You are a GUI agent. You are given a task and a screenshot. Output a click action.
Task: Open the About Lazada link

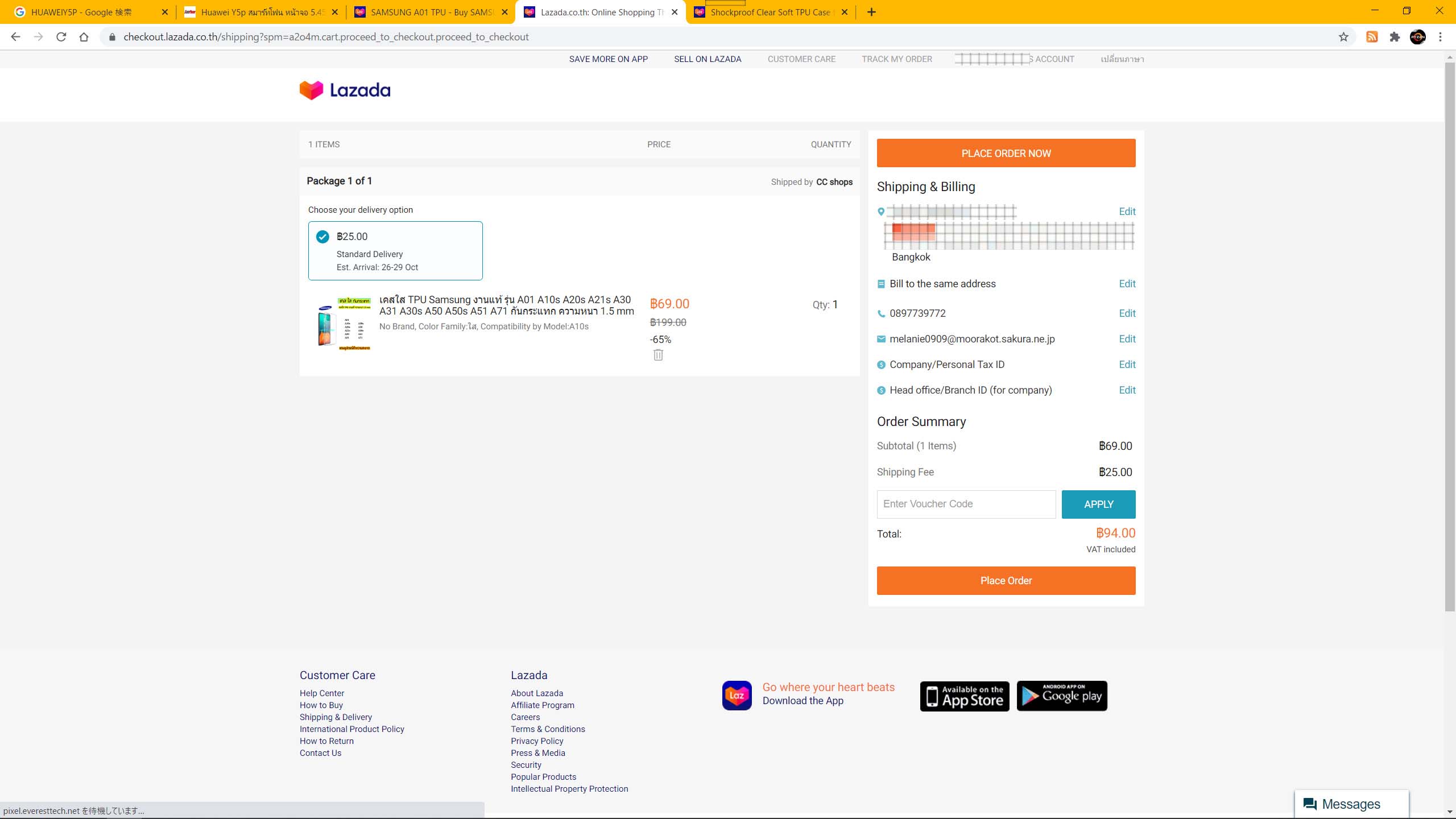coord(537,693)
